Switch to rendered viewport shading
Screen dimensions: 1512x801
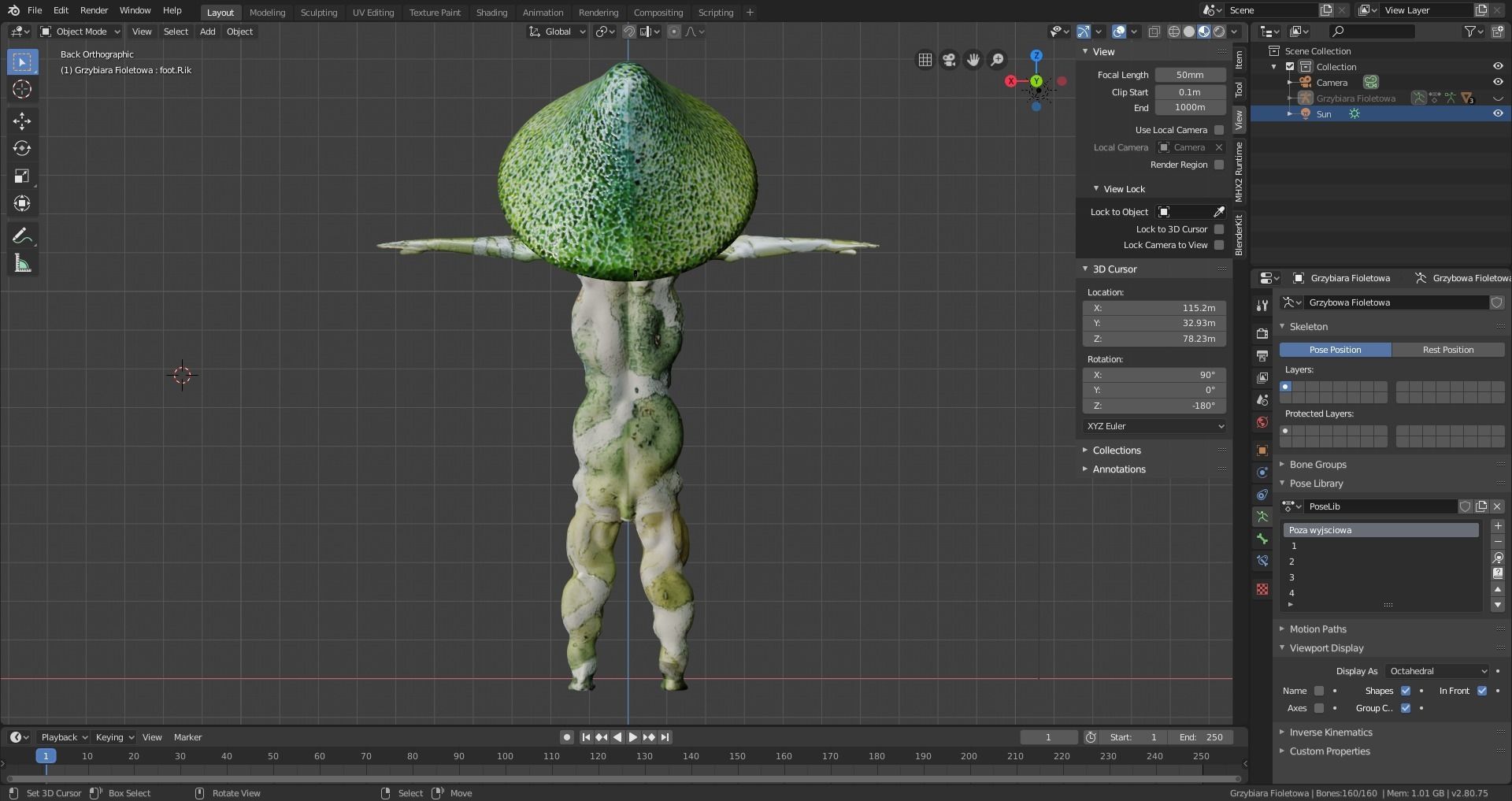coord(1219,32)
